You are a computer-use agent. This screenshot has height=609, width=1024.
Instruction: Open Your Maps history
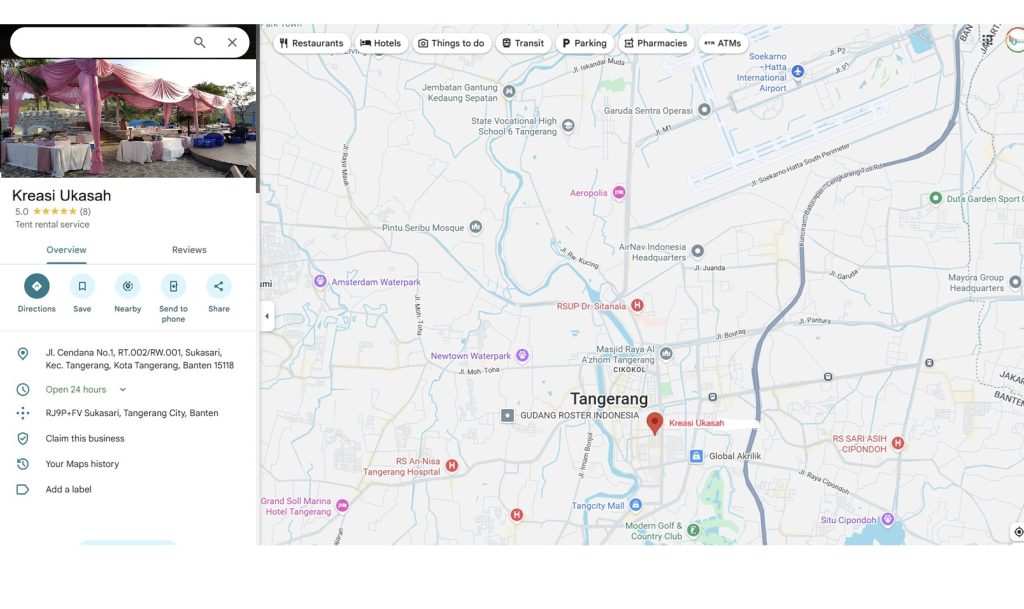pos(82,464)
